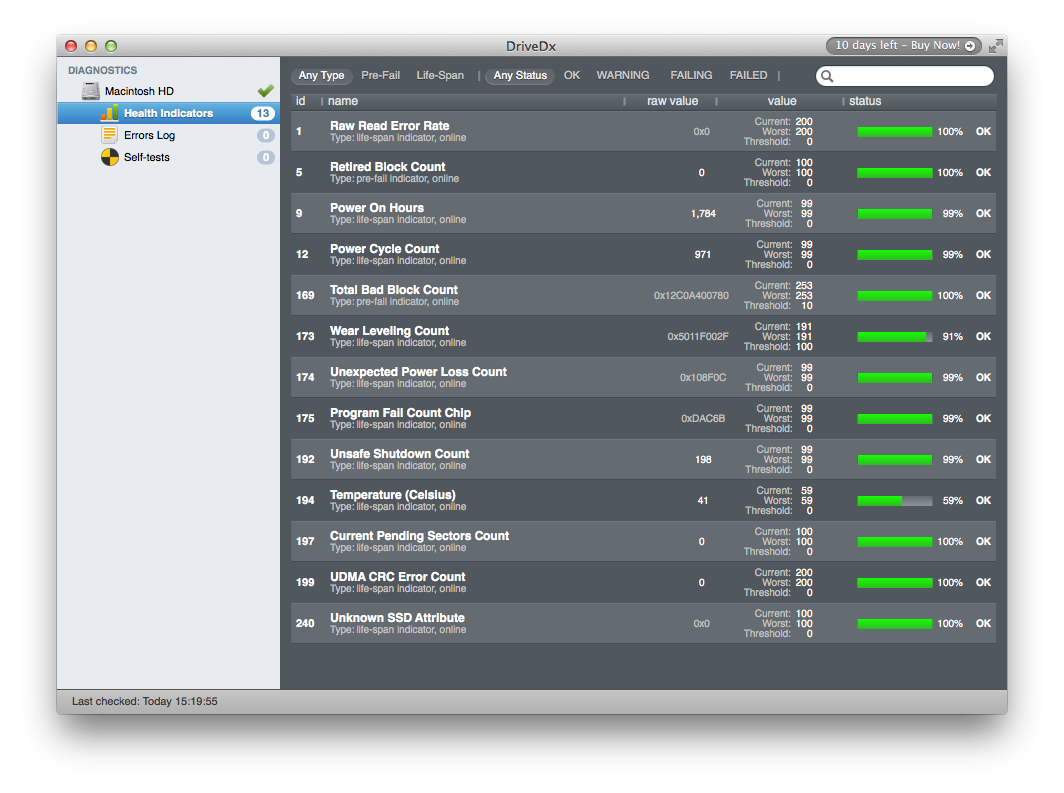Image resolution: width=1064 pixels, height=793 pixels.
Task: Select the Program Fail Count Chip row
Action: point(643,419)
